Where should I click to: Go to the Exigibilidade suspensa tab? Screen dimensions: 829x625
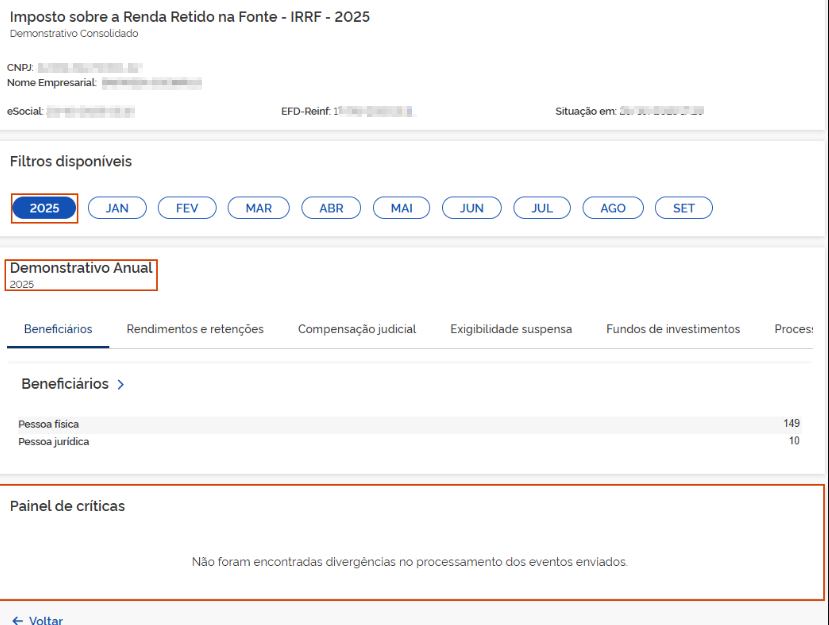tap(511, 329)
